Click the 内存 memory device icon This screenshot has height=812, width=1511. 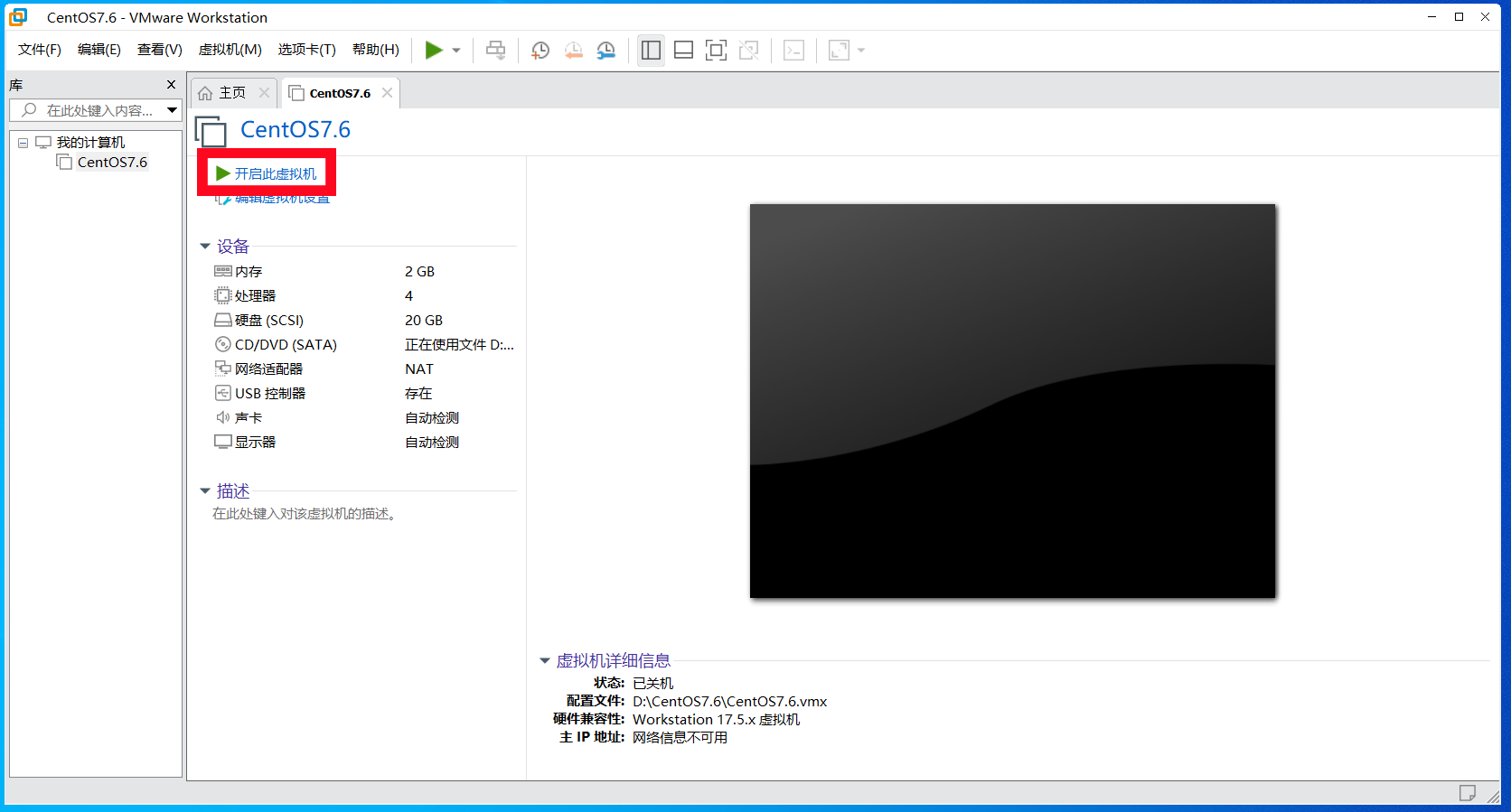pyautogui.click(x=223, y=271)
